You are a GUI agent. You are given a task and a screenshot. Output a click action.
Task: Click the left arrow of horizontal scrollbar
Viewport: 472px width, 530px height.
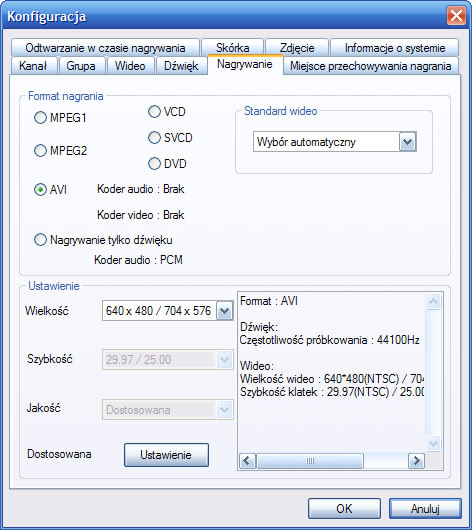pos(247,461)
